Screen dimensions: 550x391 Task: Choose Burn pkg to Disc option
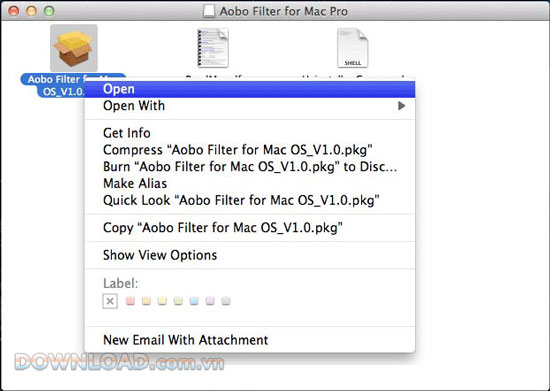click(x=250, y=167)
